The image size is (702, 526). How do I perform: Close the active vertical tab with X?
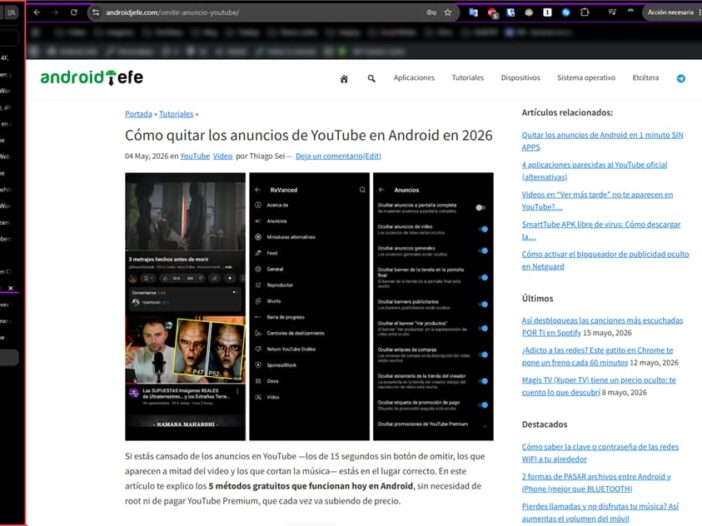[11, 288]
